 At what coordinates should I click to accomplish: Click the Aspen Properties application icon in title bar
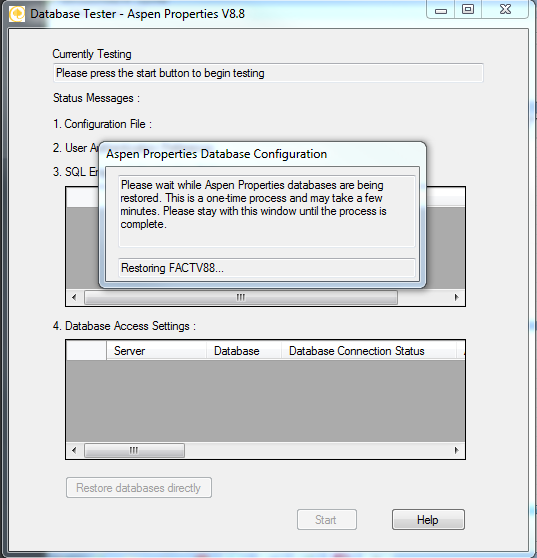(17, 14)
